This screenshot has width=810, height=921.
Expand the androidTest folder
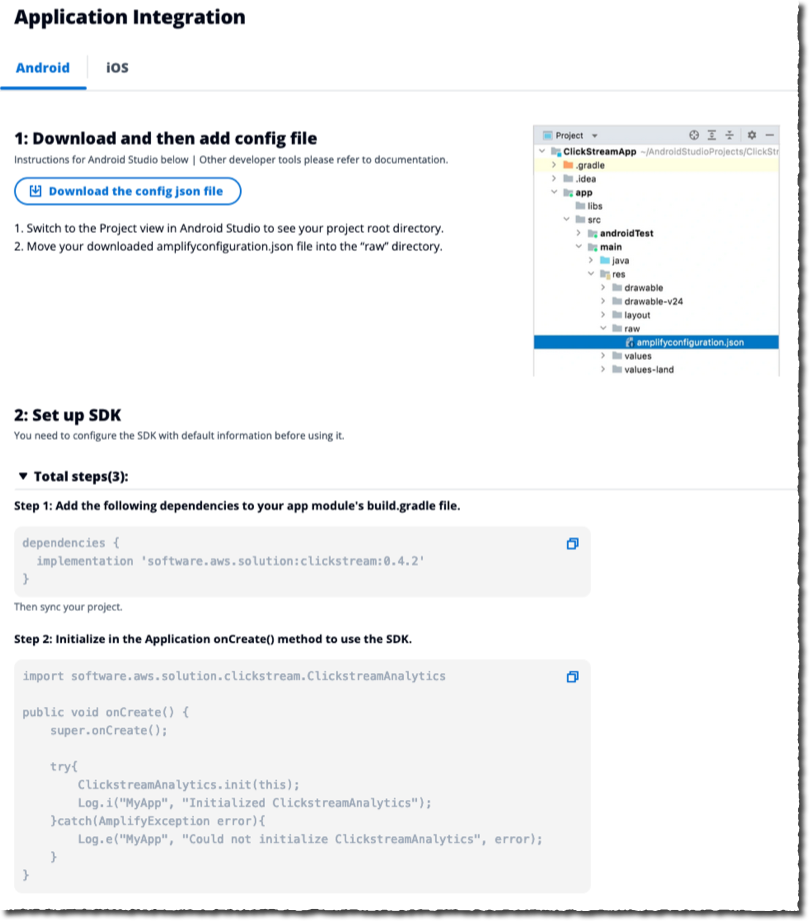(x=579, y=233)
